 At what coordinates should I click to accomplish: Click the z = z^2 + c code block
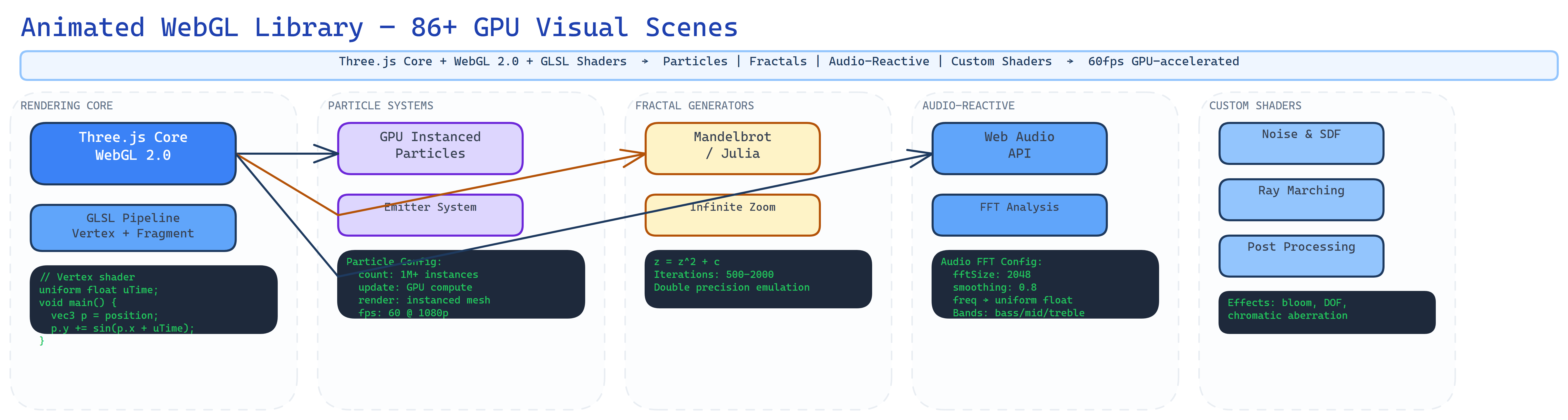pos(758,279)
